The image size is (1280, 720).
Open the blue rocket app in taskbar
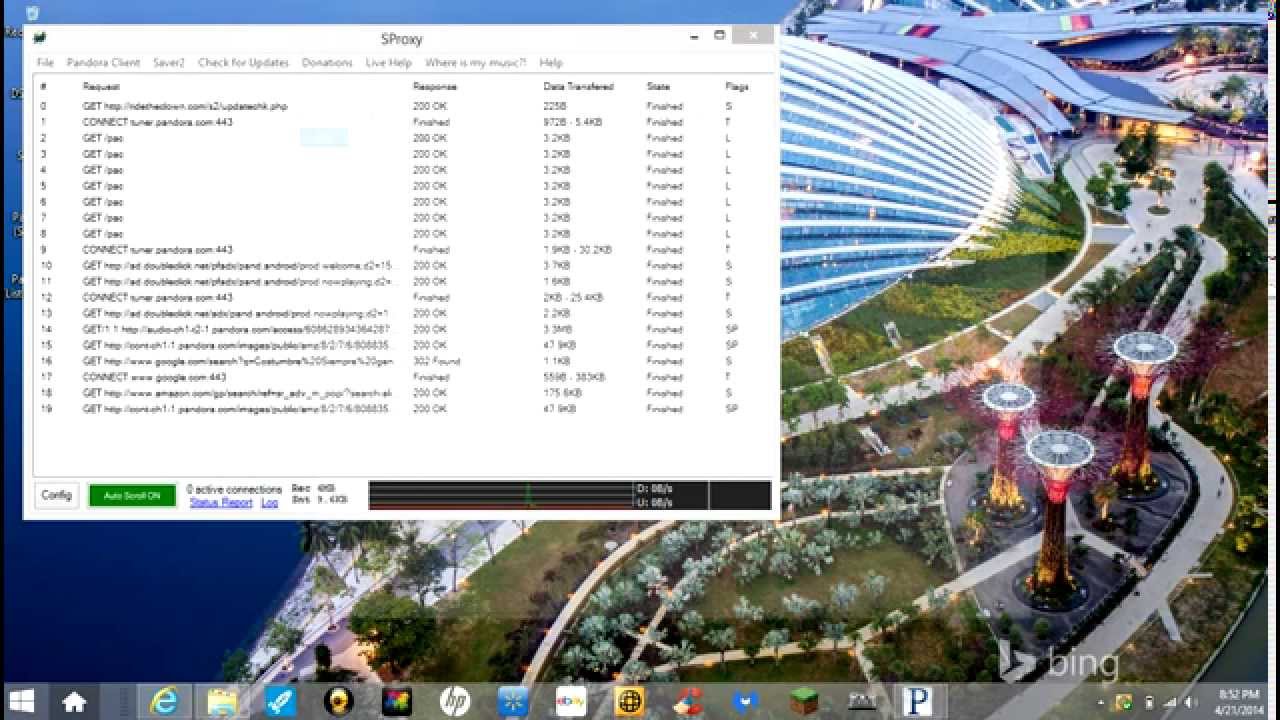pos(280,702)
